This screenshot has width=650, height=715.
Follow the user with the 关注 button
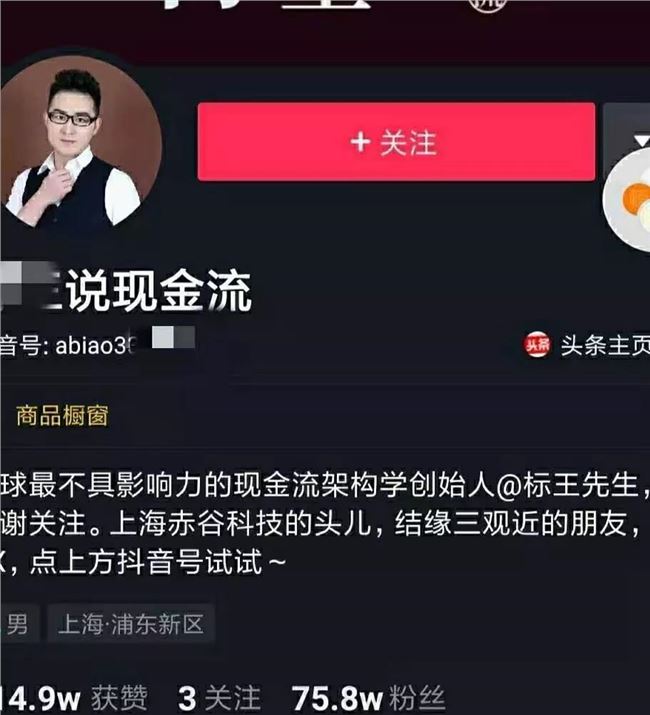(x=396, y=142)
